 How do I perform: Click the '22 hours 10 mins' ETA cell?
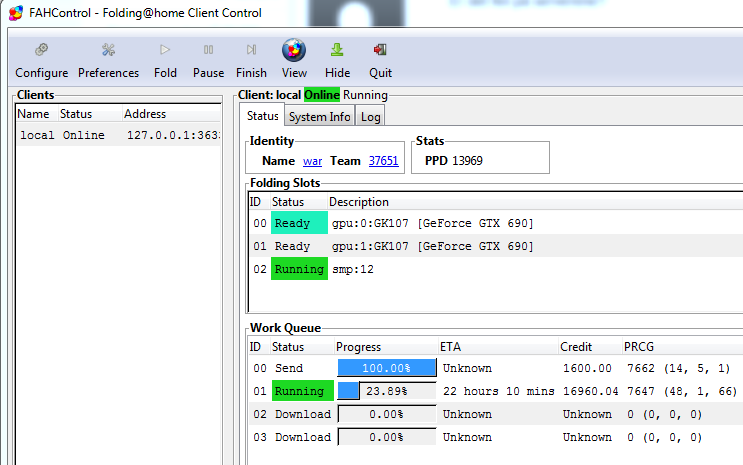[498, 391]
